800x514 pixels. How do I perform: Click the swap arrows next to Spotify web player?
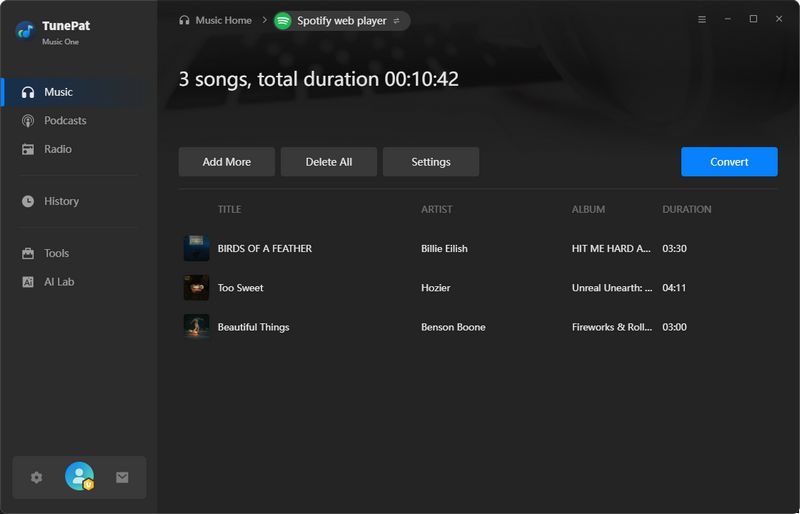(396, 21)
